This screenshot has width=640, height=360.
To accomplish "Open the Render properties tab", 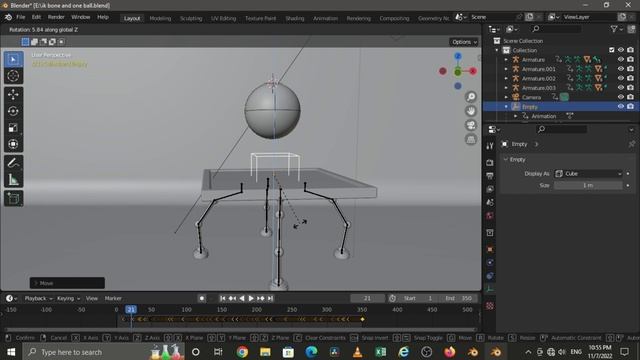I will [490, 163].
